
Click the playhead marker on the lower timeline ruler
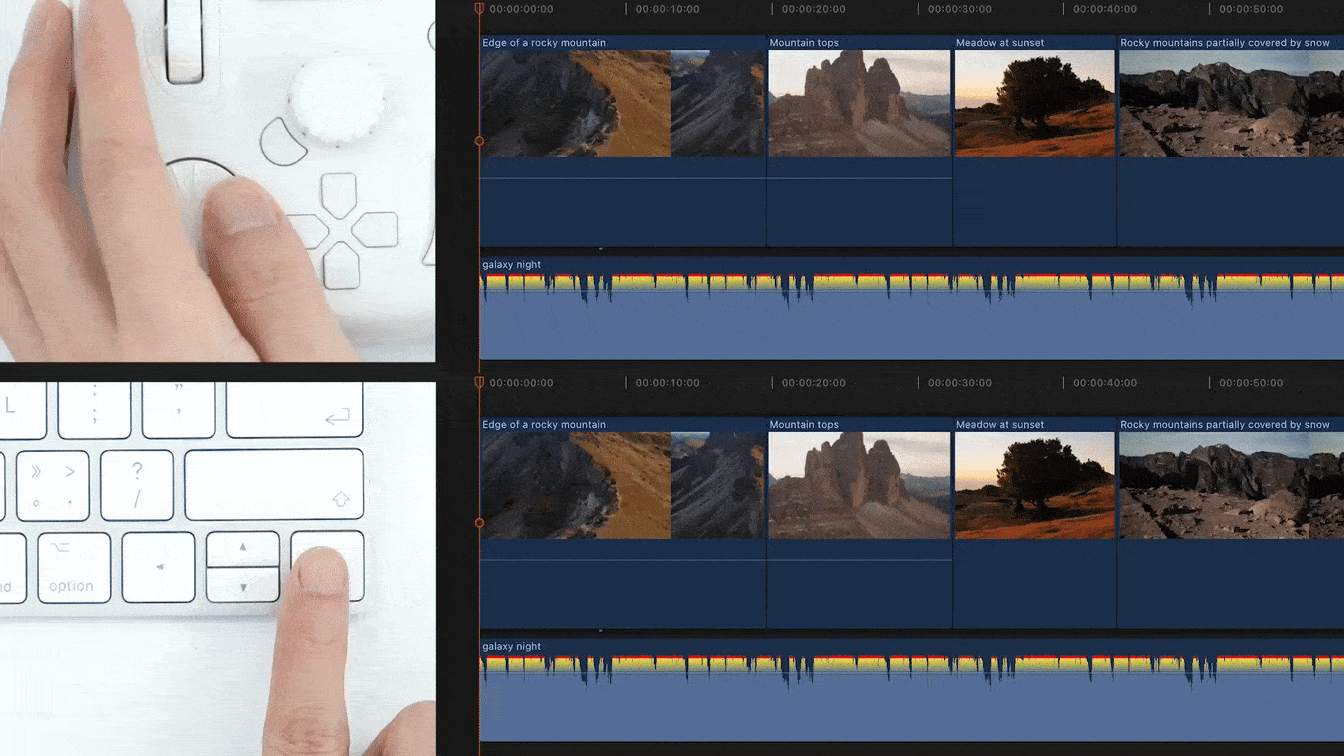(479, 383)
